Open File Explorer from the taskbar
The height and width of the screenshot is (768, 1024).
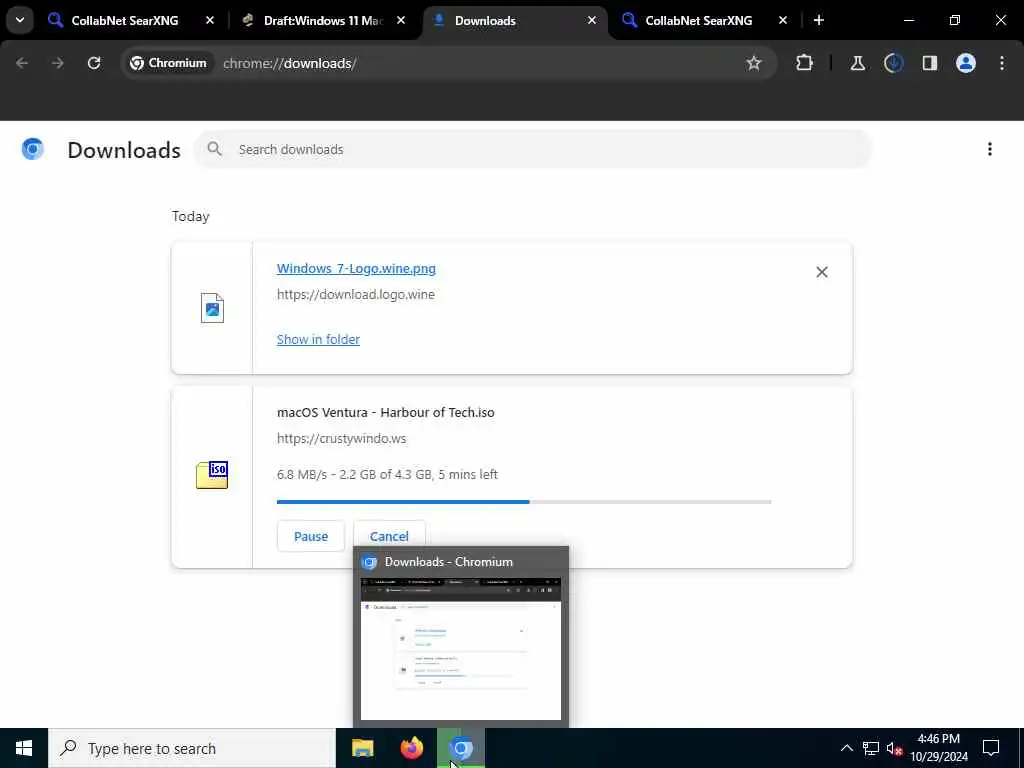(362, 748)
